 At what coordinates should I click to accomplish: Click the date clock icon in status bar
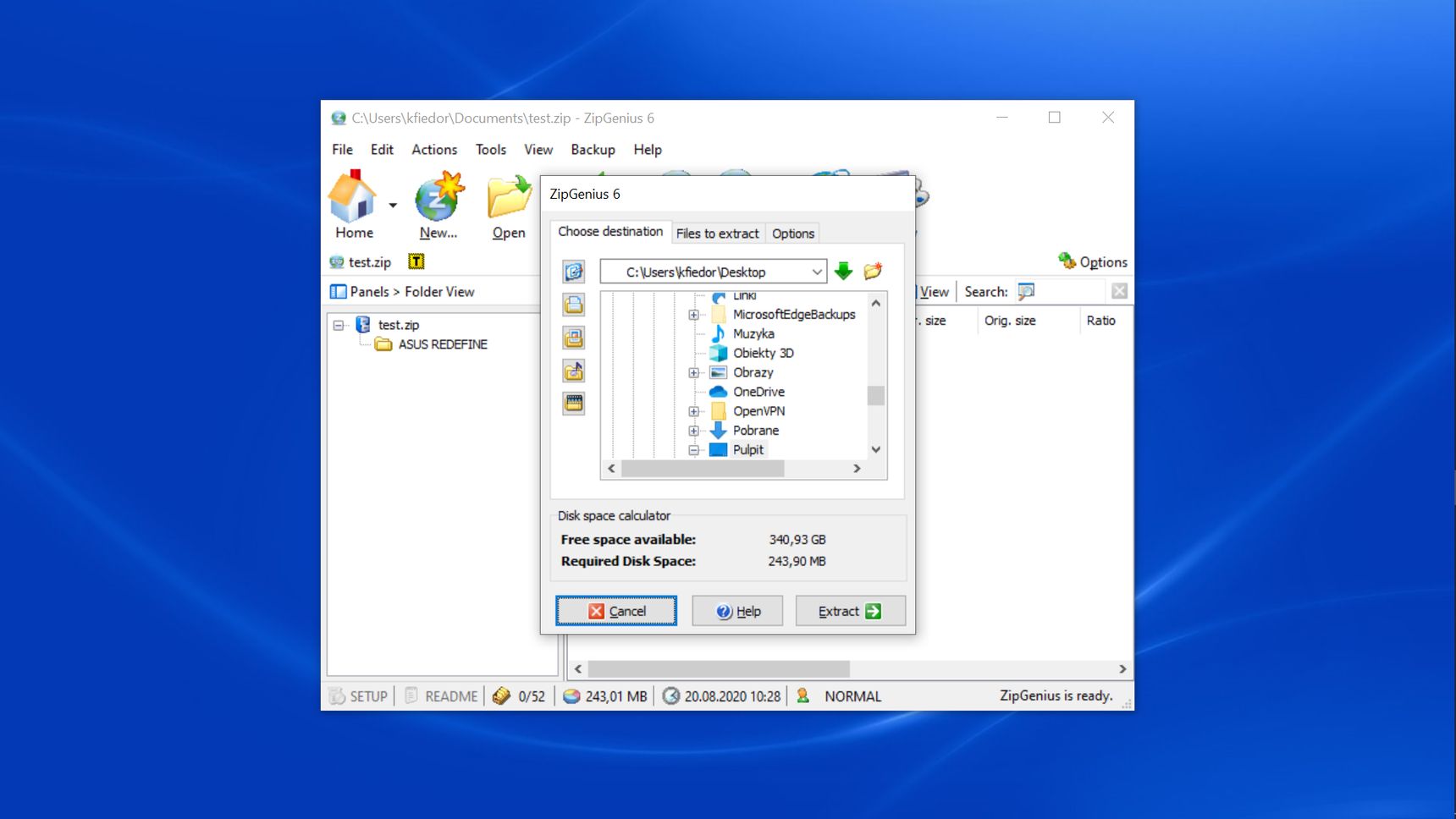point(670,696)
